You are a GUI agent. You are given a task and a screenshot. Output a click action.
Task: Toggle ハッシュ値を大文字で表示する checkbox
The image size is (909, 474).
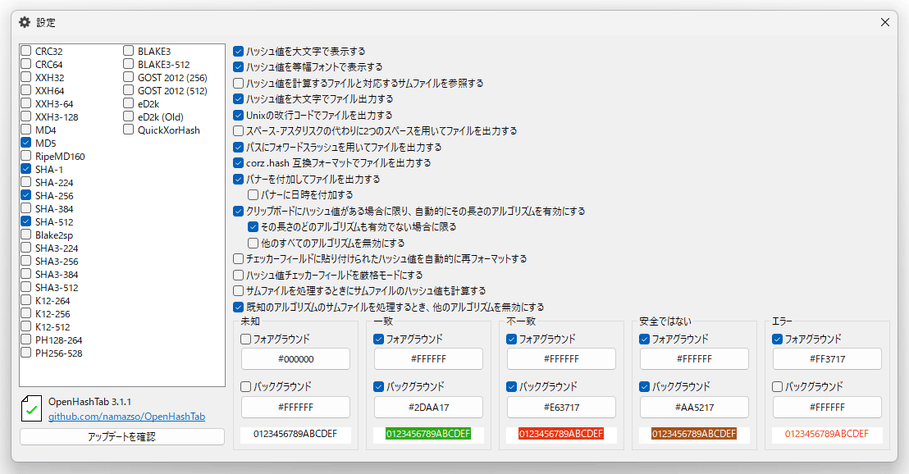click(x=238, y=51)
